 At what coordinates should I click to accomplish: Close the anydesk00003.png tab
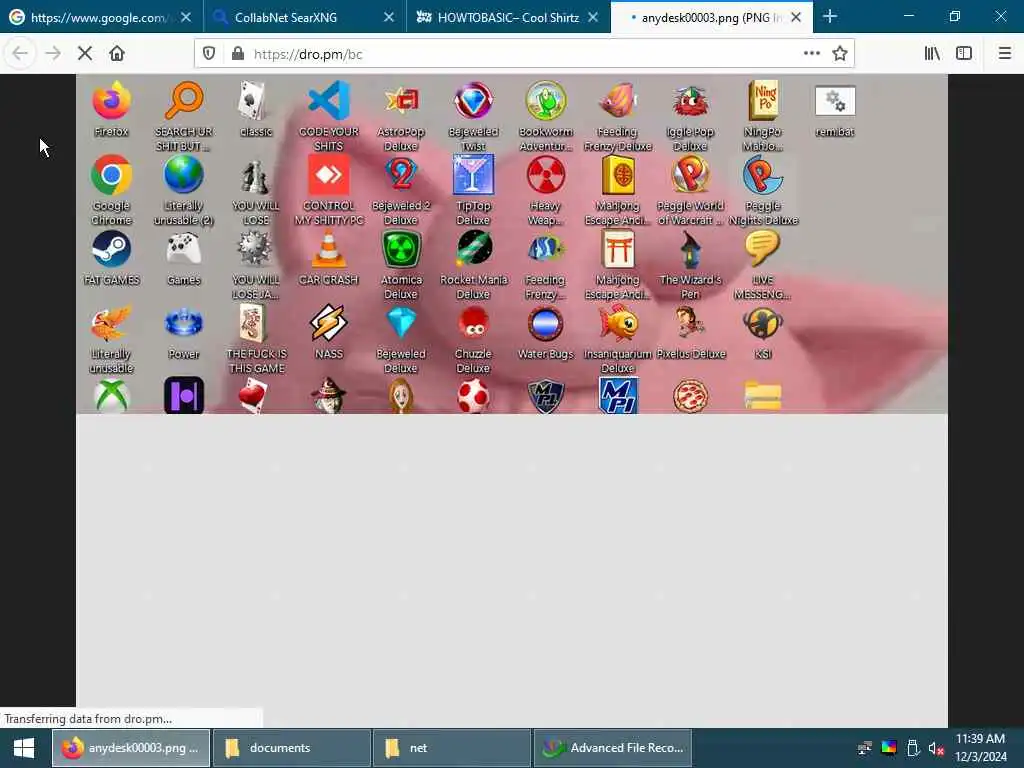coord(796,18)
